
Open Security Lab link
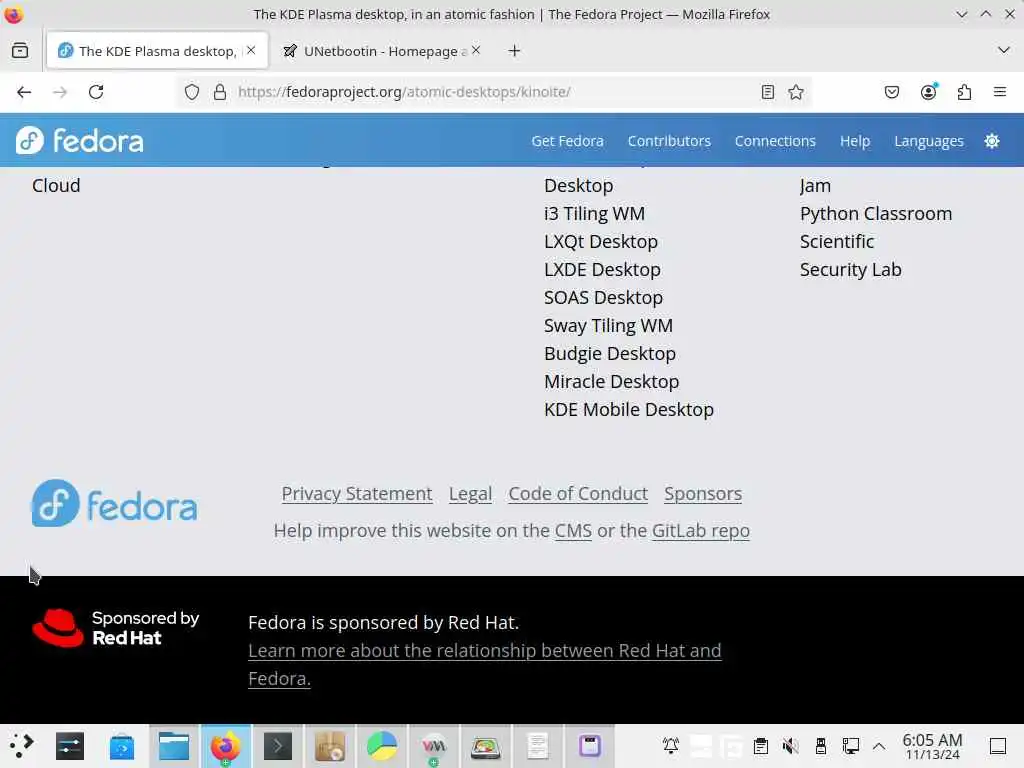pos(850,270)
